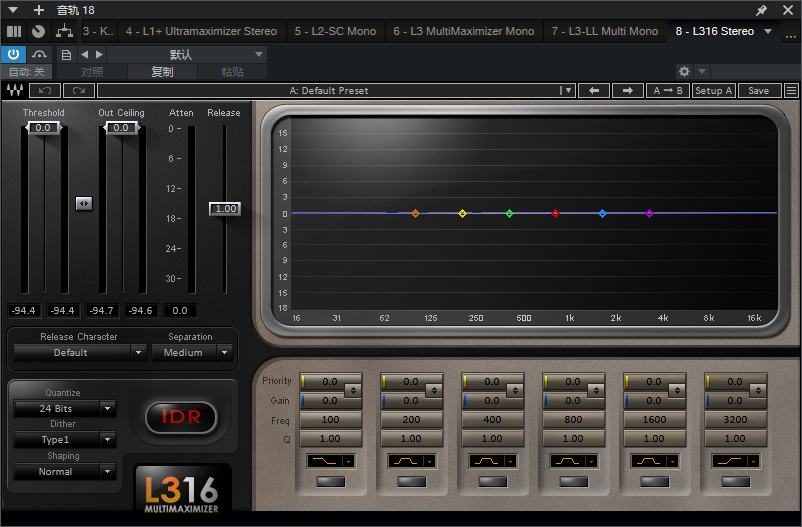Switch to the 3 - K.. tab
Image resolution: width=802 pixels, height=527 pixels.
pos(98,31)
